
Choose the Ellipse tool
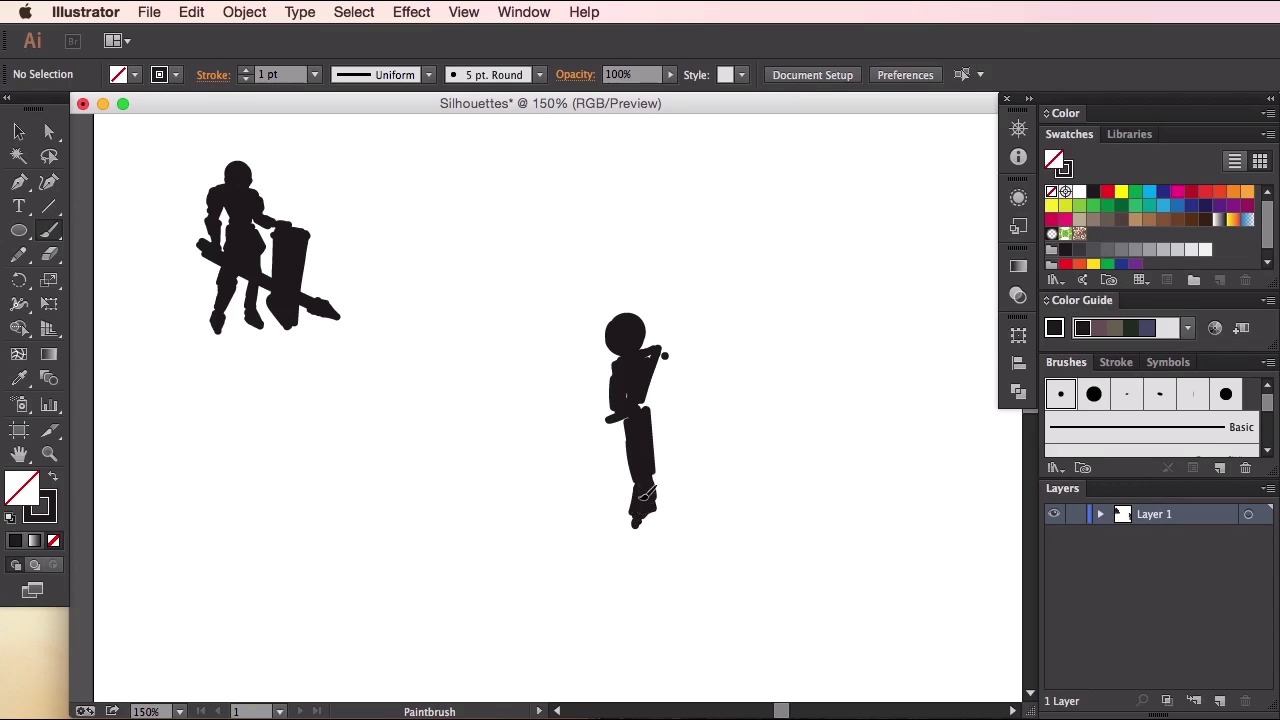click(x=19, y=230)
